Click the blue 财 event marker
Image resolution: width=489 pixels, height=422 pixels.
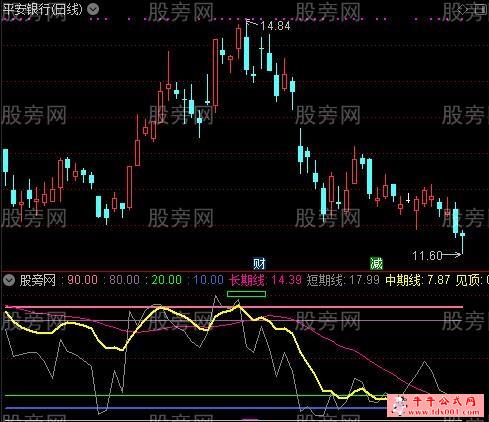259,264
